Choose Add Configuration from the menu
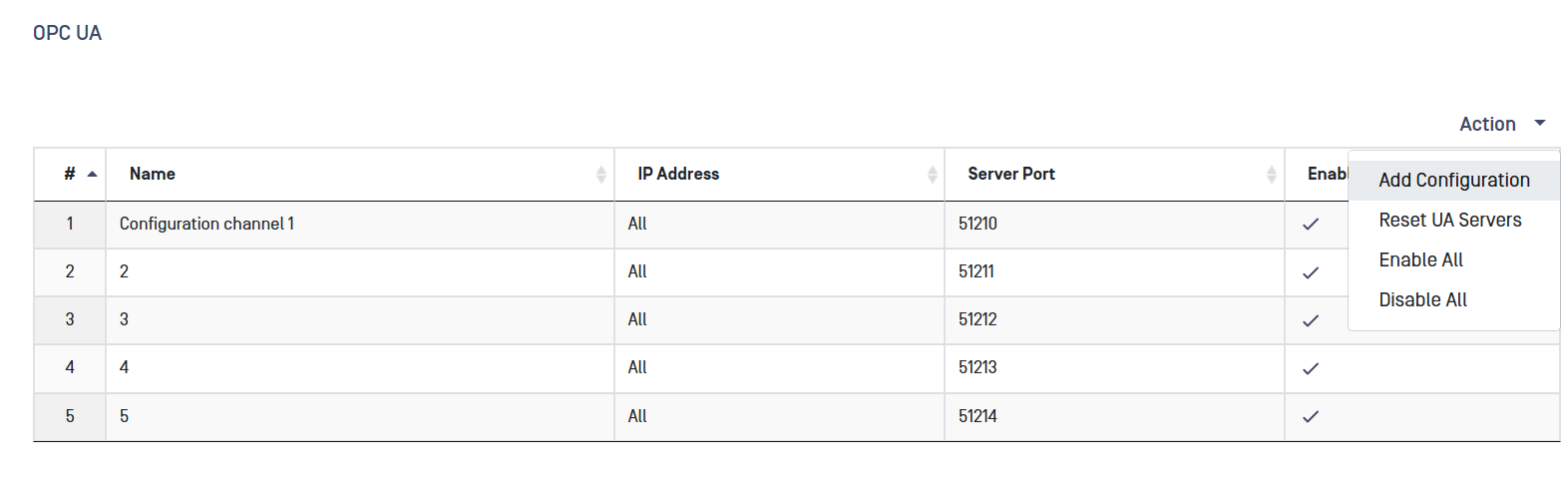This screenshot has height=495, width=1568. [x=1453, y=181]
